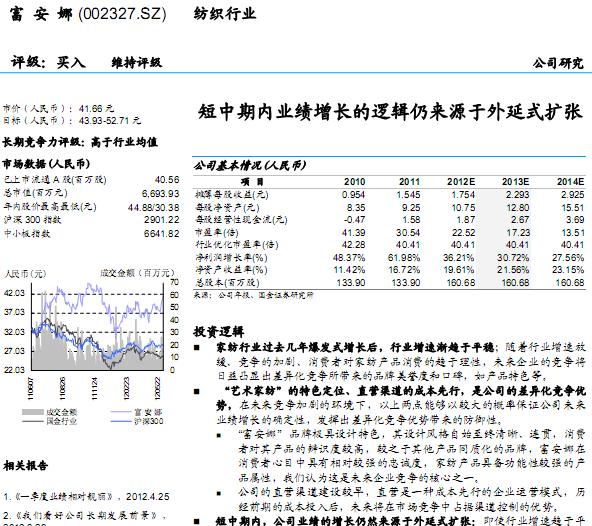Image resolution: width=592 pixels, height=526 pixels.
Task: Click the 公司基本情况(人民币) table heading
Action: [250, 165]
